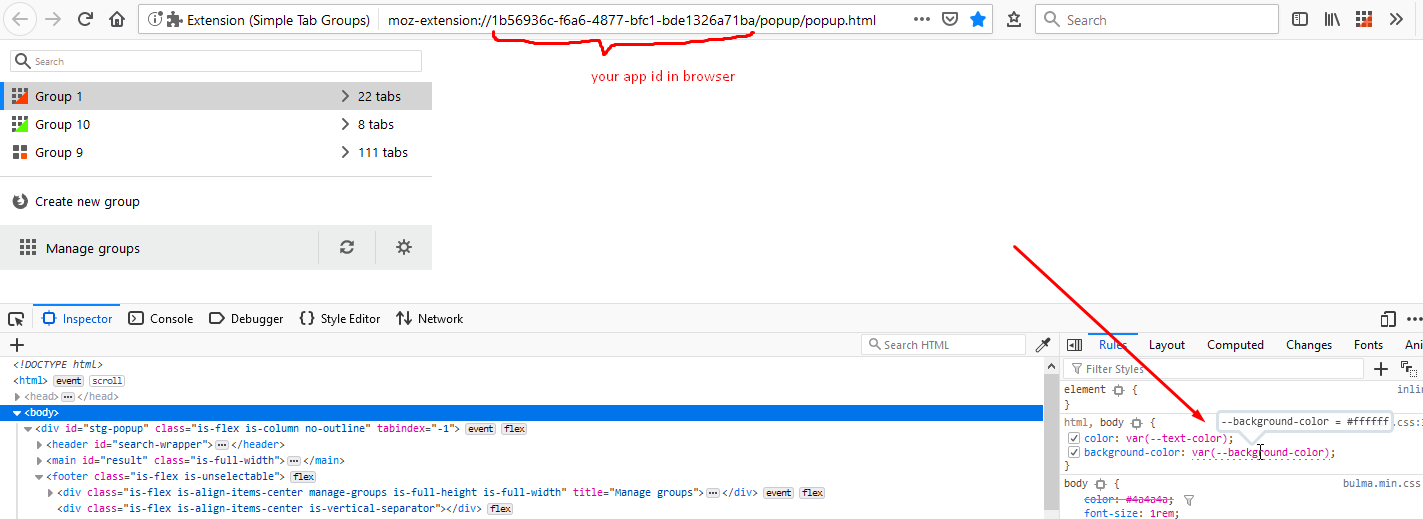Switch to the Computed sidebar tab
1423x519 pixels.
tap(1235, 345)
